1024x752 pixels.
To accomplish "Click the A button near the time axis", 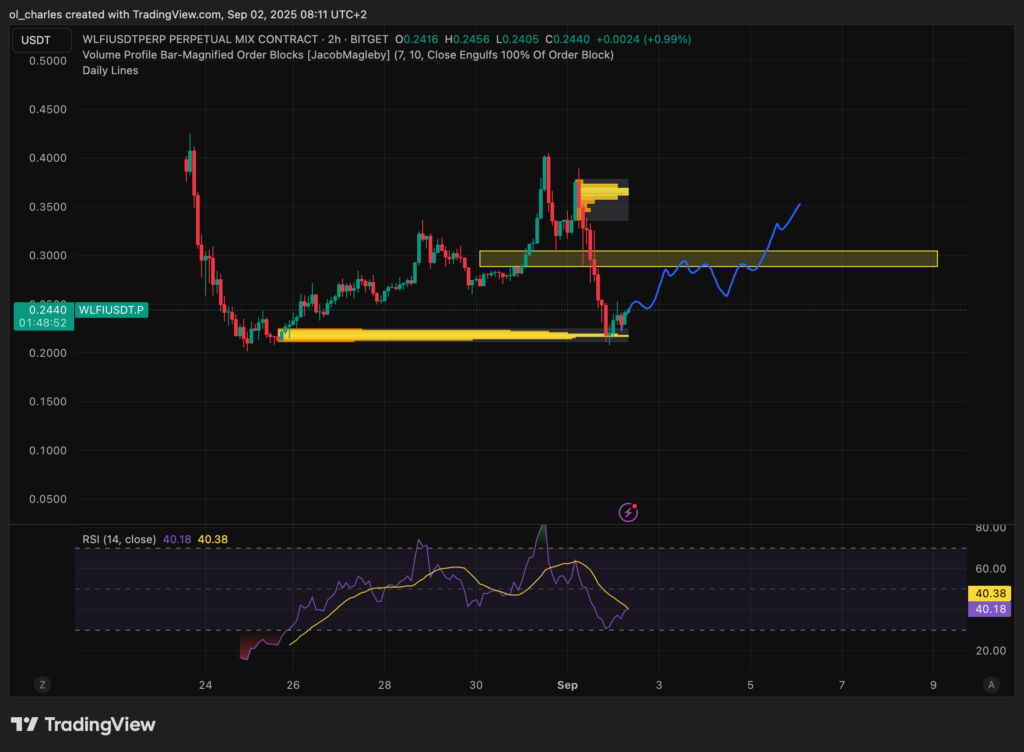I will click(991, 684).
